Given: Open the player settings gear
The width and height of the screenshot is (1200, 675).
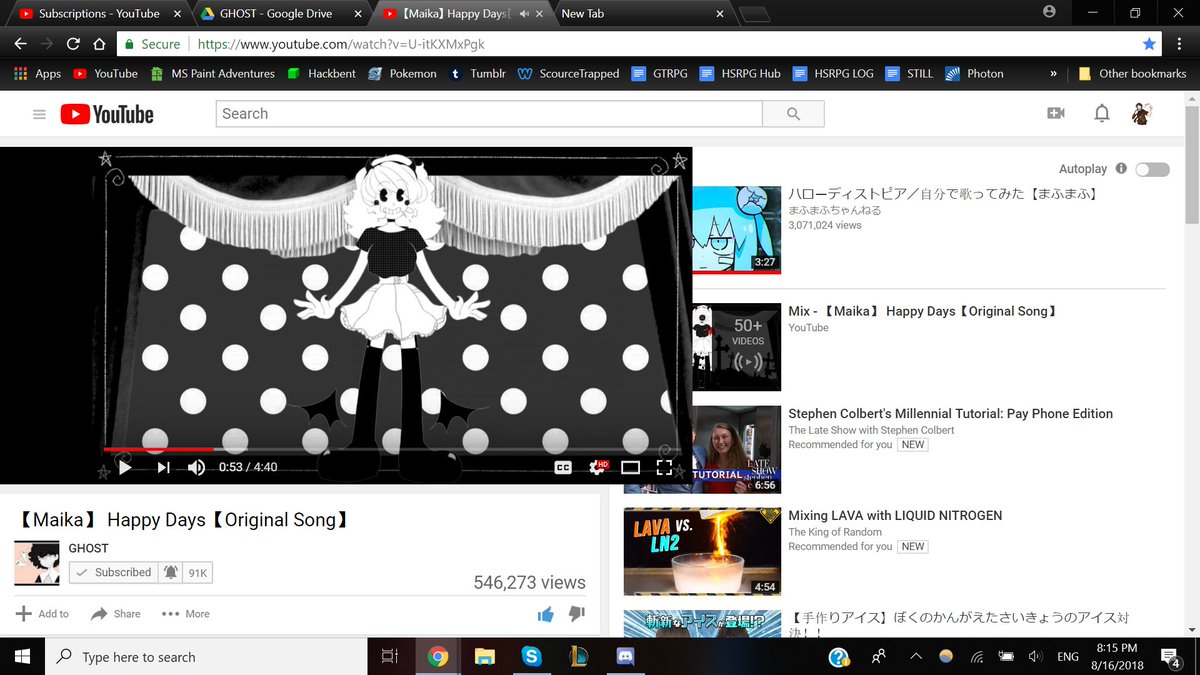Looking at the screenshot, I should [x=597, y=467].
